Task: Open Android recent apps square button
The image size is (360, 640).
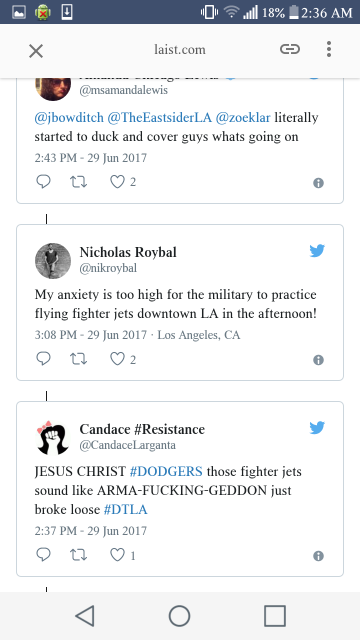Action: tap(275, 616)
